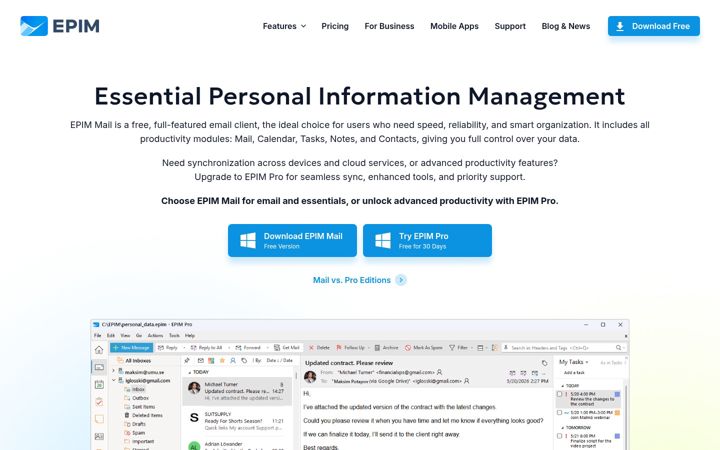This screenshot has height=450, width=720.
Task: Open Blog & News
Action: point(566,26)
